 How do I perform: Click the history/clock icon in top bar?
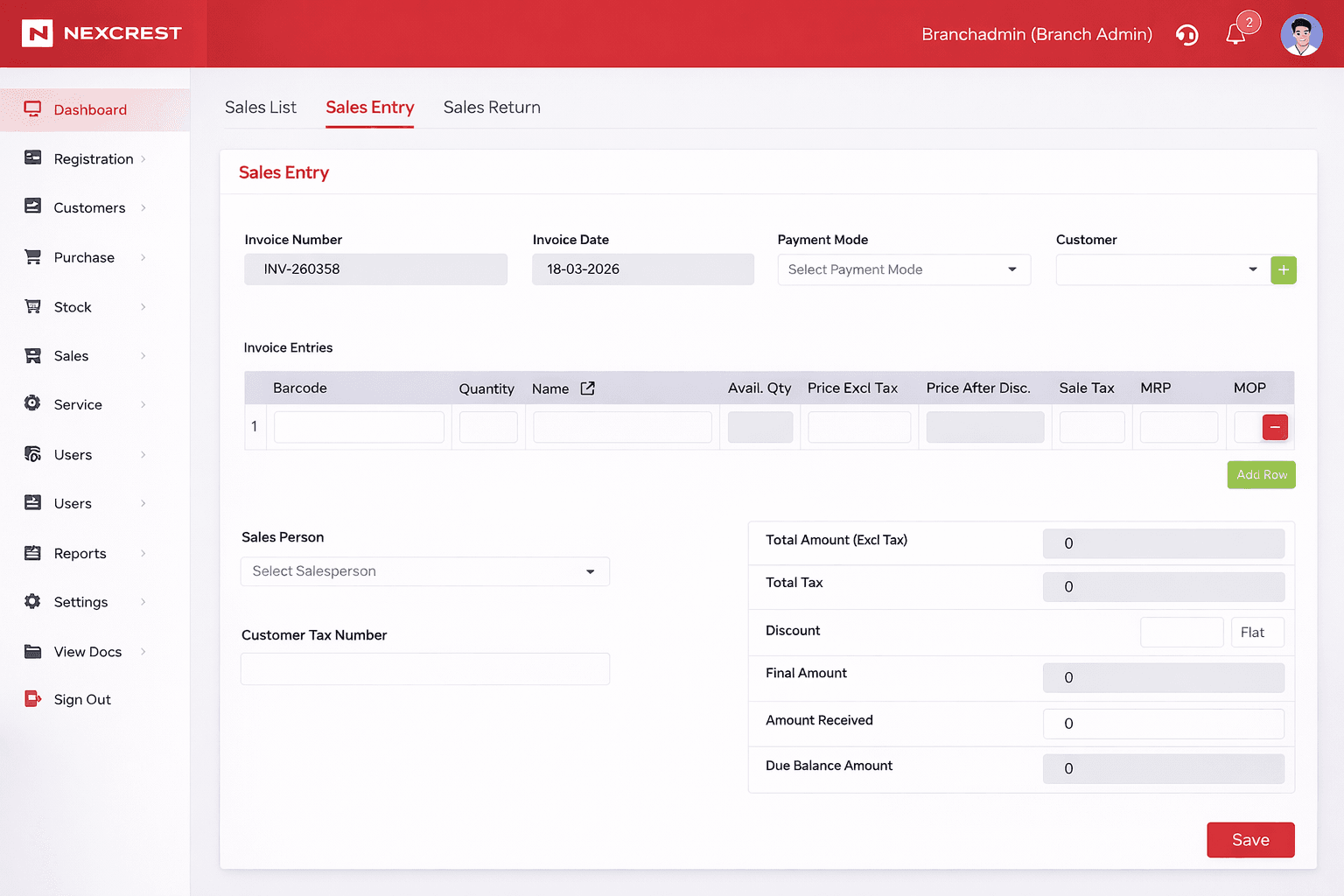[x=1186, y=34]
